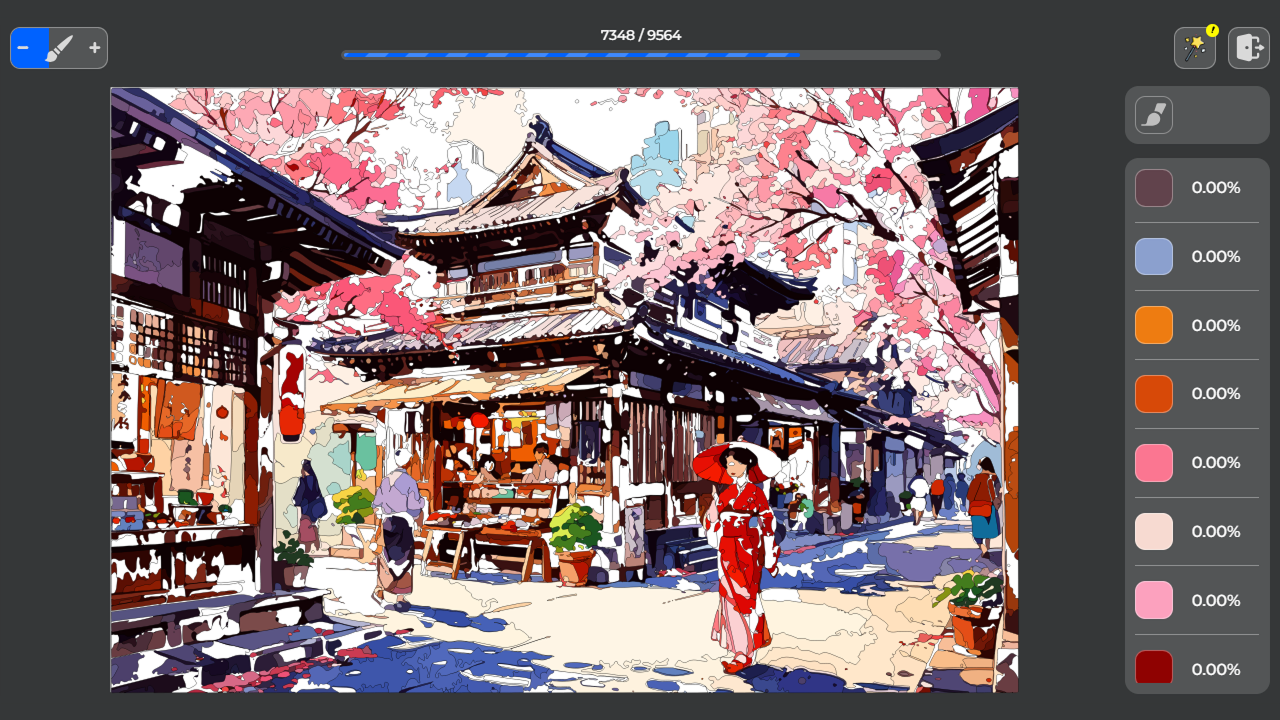Select the cream color swatch
Viewport: 1280px width, 720px height.
pyautogui.click(x=1153, y=531)
